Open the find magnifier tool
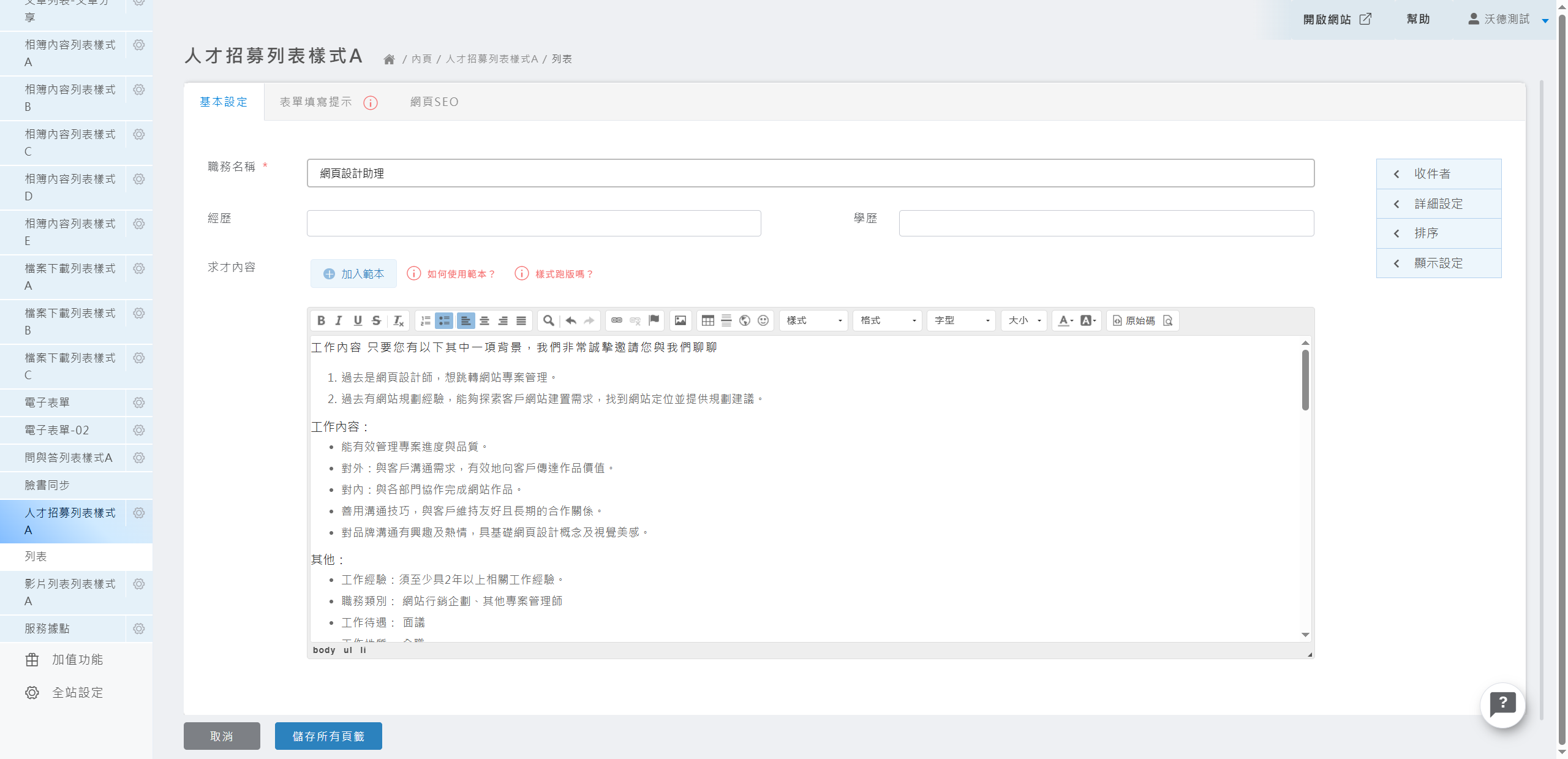 [549, 320]
